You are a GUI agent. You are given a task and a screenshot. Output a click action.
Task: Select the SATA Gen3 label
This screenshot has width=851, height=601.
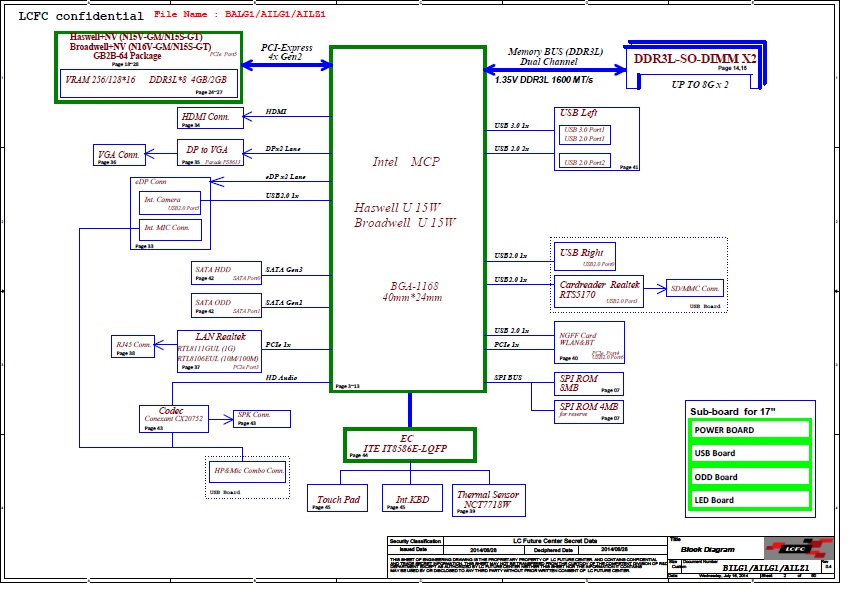tap(284, 270)
